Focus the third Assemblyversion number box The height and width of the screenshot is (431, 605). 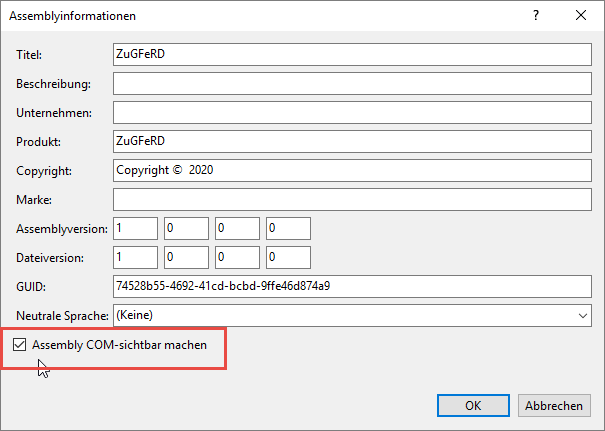pyautogui.click(x=236, y=228)
